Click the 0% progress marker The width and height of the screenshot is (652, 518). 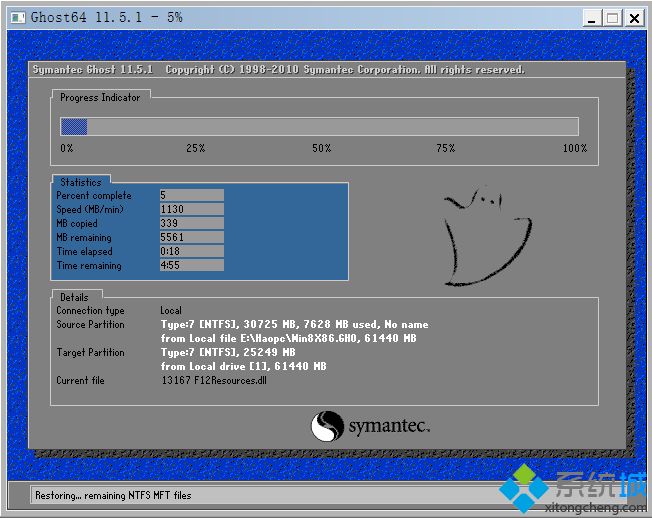67,148
